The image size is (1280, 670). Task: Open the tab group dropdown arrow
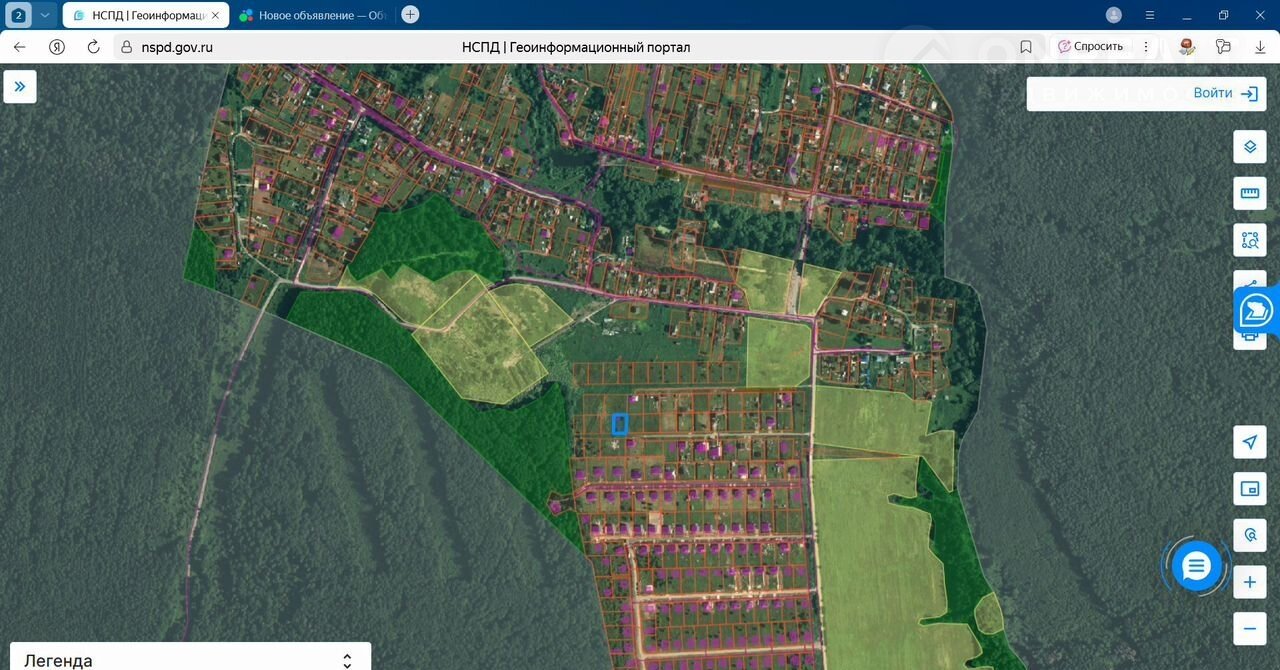(x=45, y=15)
